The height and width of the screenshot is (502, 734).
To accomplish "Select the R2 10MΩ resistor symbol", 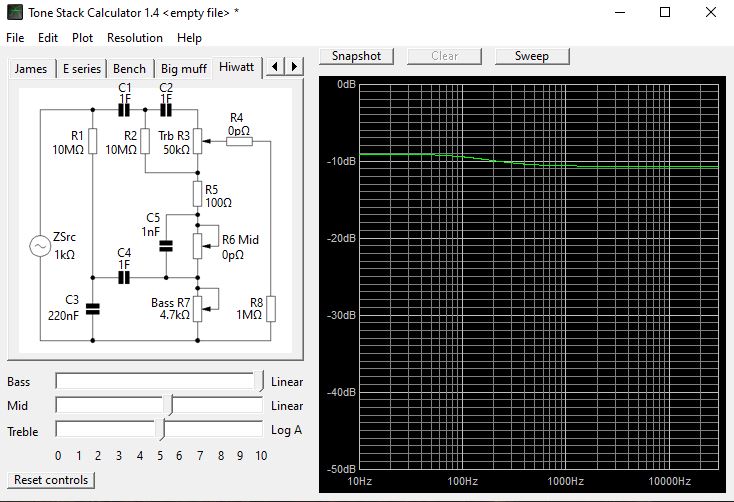I will (145, 141).
